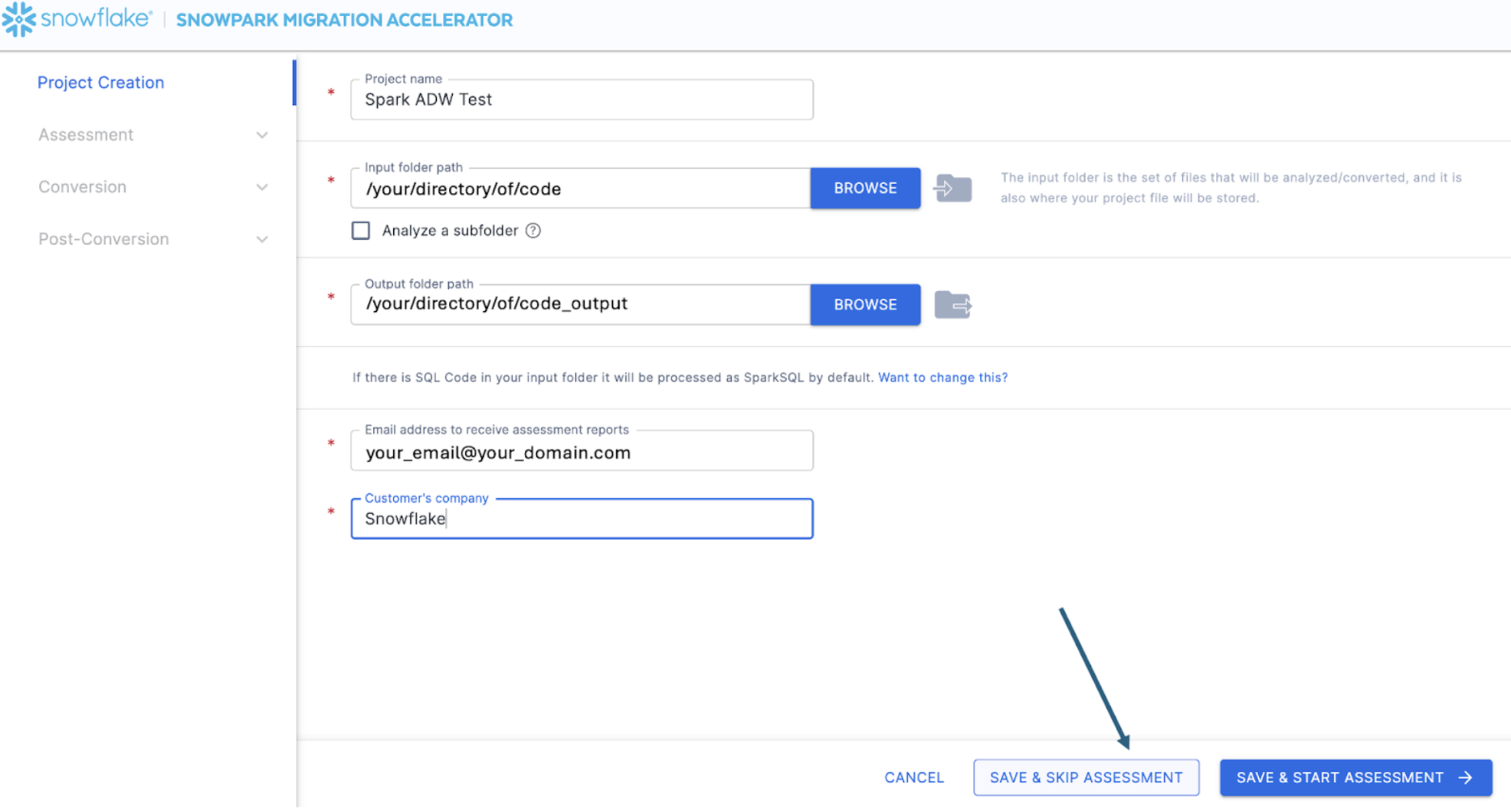The width and height of the screenshot is (1511, 812).
Task: Click into the Project name field
Action: [581, 100]
